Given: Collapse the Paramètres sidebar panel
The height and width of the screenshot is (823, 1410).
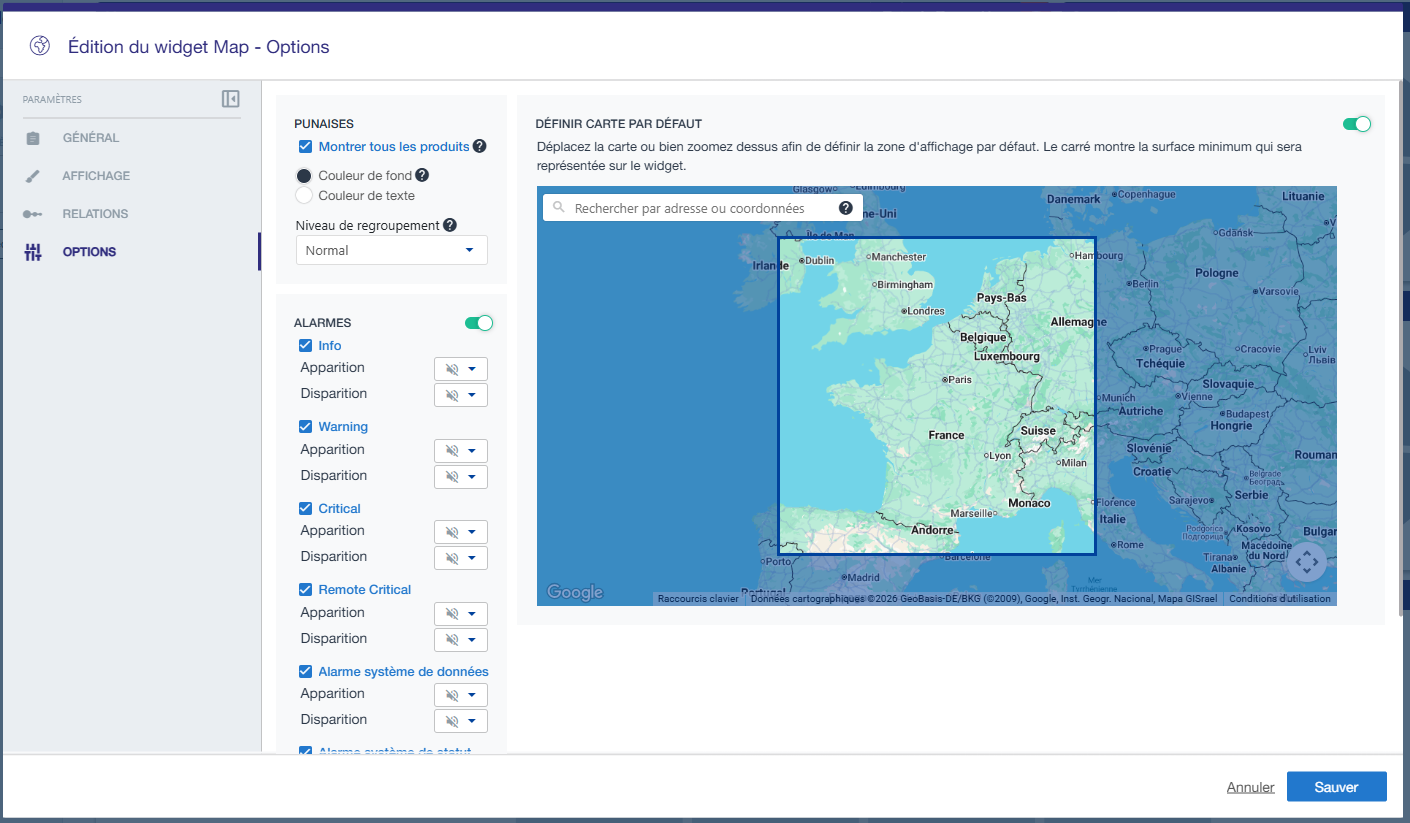Looking at the screenshot, I should coord(231,99).
